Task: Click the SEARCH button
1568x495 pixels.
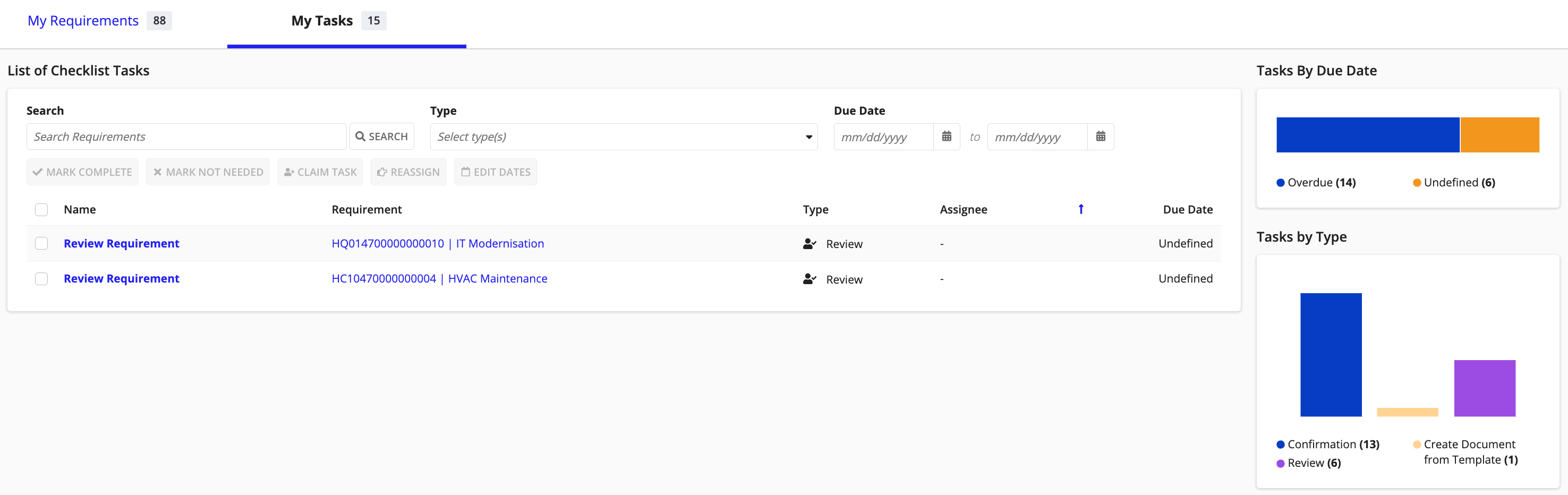Action: point(382,136)
